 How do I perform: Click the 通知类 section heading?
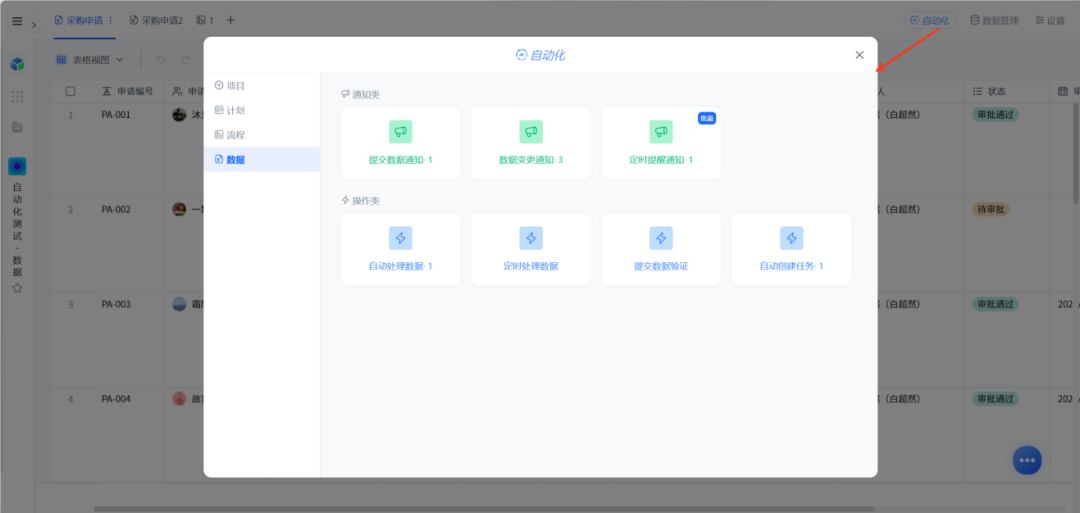pyautogui.click(x=360, y=94)
